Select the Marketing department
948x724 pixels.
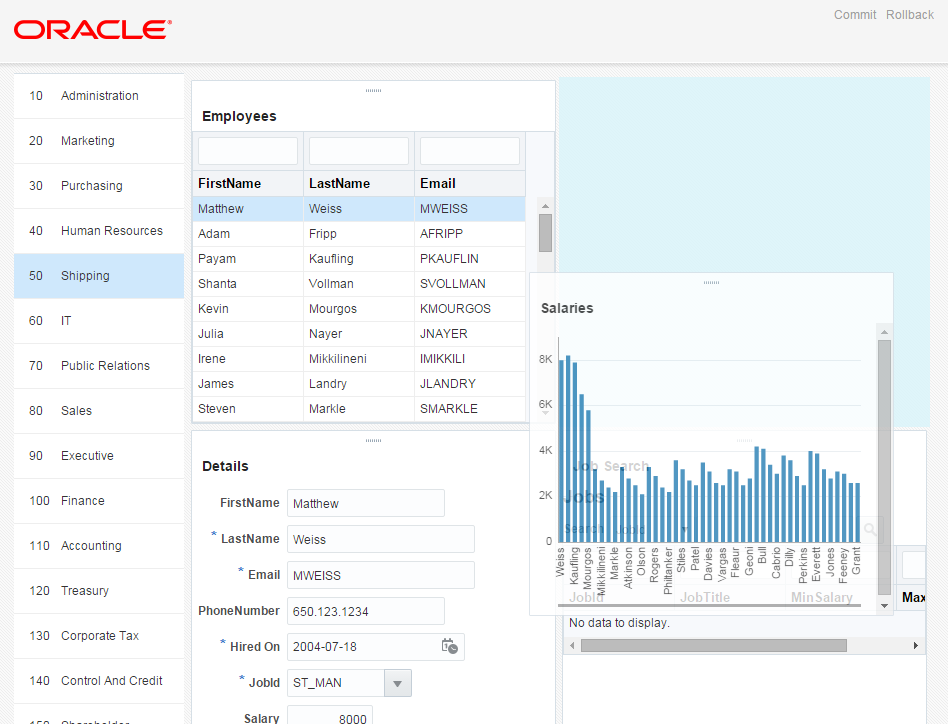click(99, 141)
